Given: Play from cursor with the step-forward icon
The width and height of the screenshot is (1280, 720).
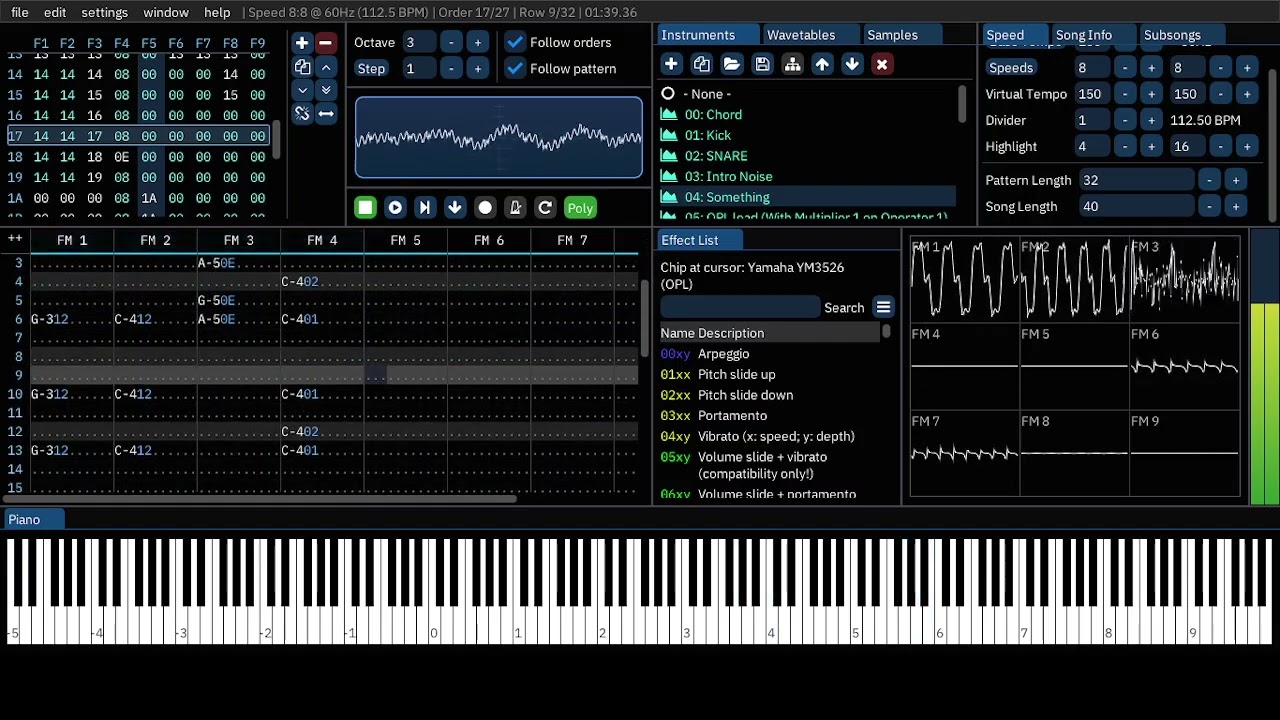Looking at the screenshot, I should (425, 208).
